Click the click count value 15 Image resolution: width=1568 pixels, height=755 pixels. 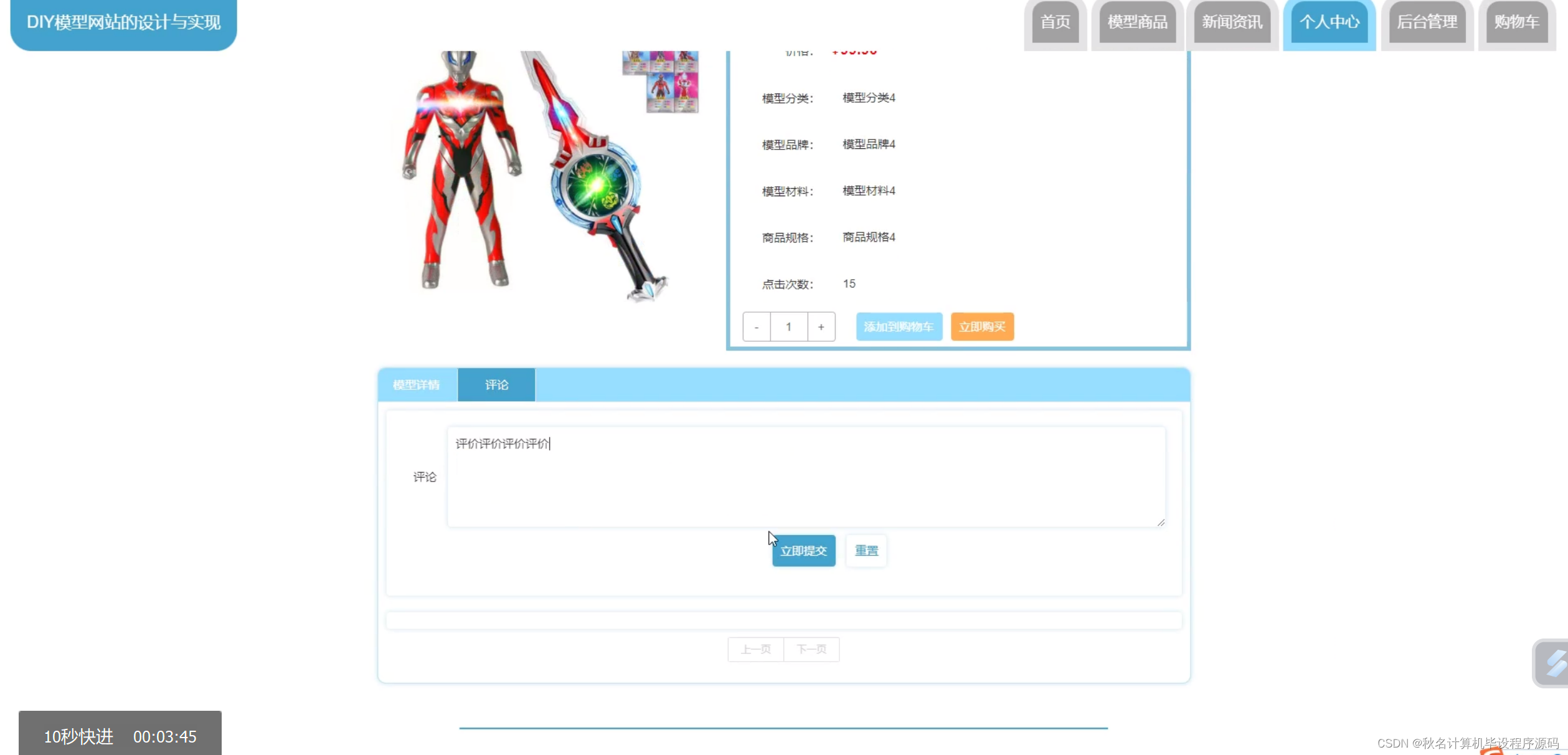coord(849,284)
